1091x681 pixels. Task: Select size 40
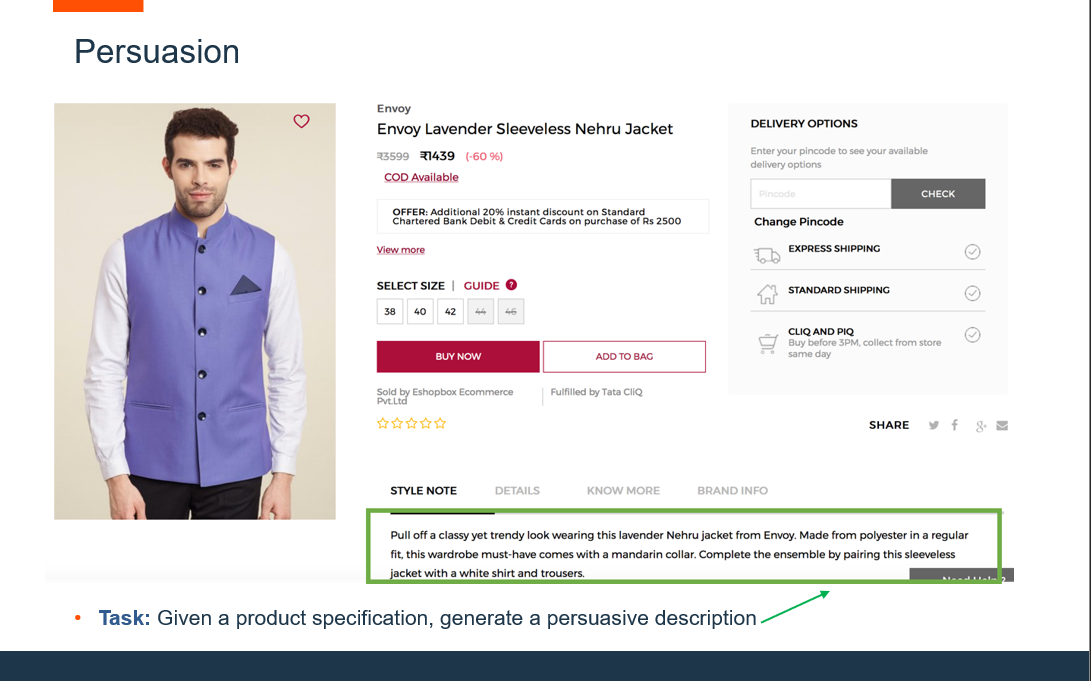(x=420, y=312)
